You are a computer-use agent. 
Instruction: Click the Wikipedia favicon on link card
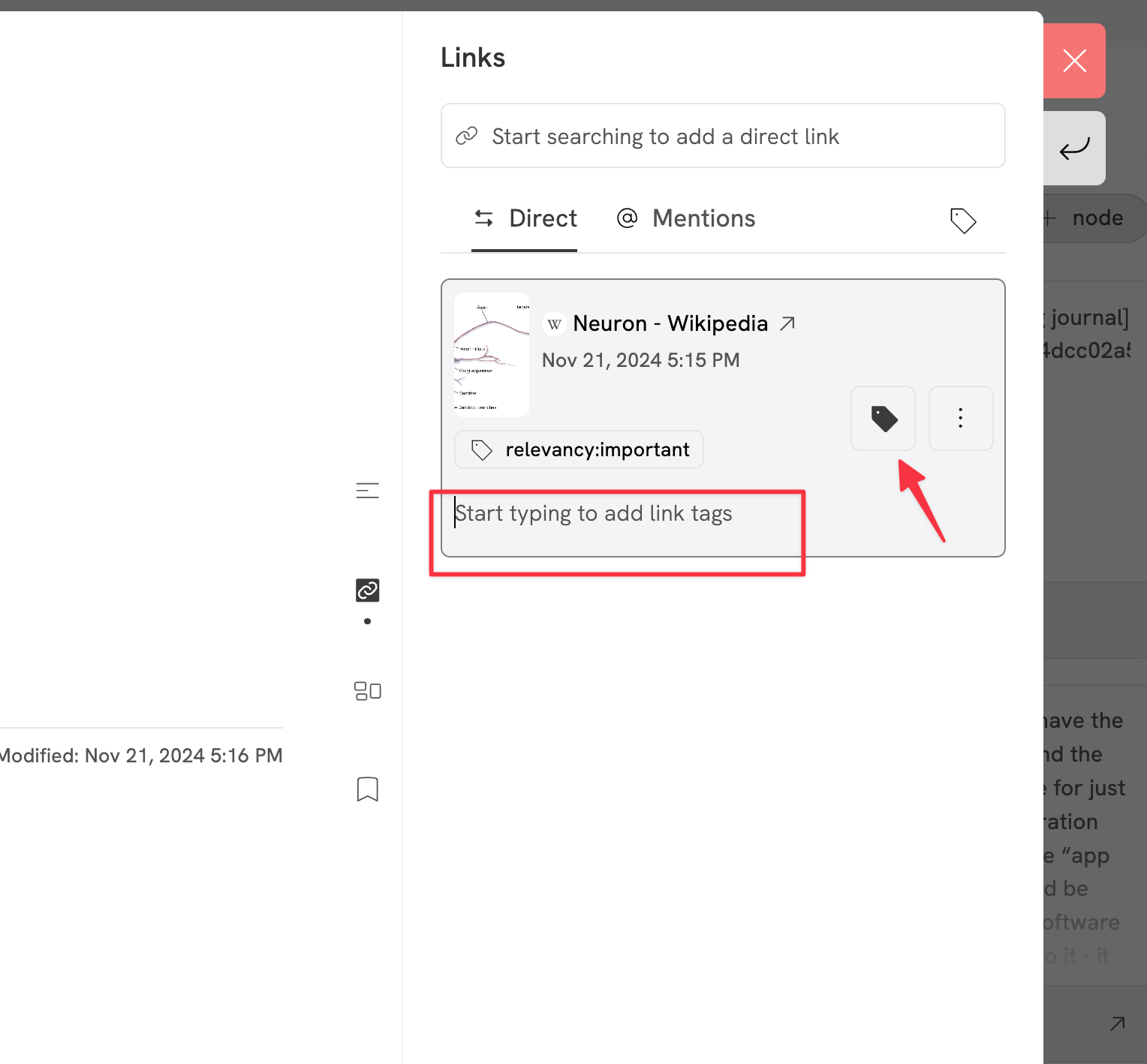click(x=554, y=324)
